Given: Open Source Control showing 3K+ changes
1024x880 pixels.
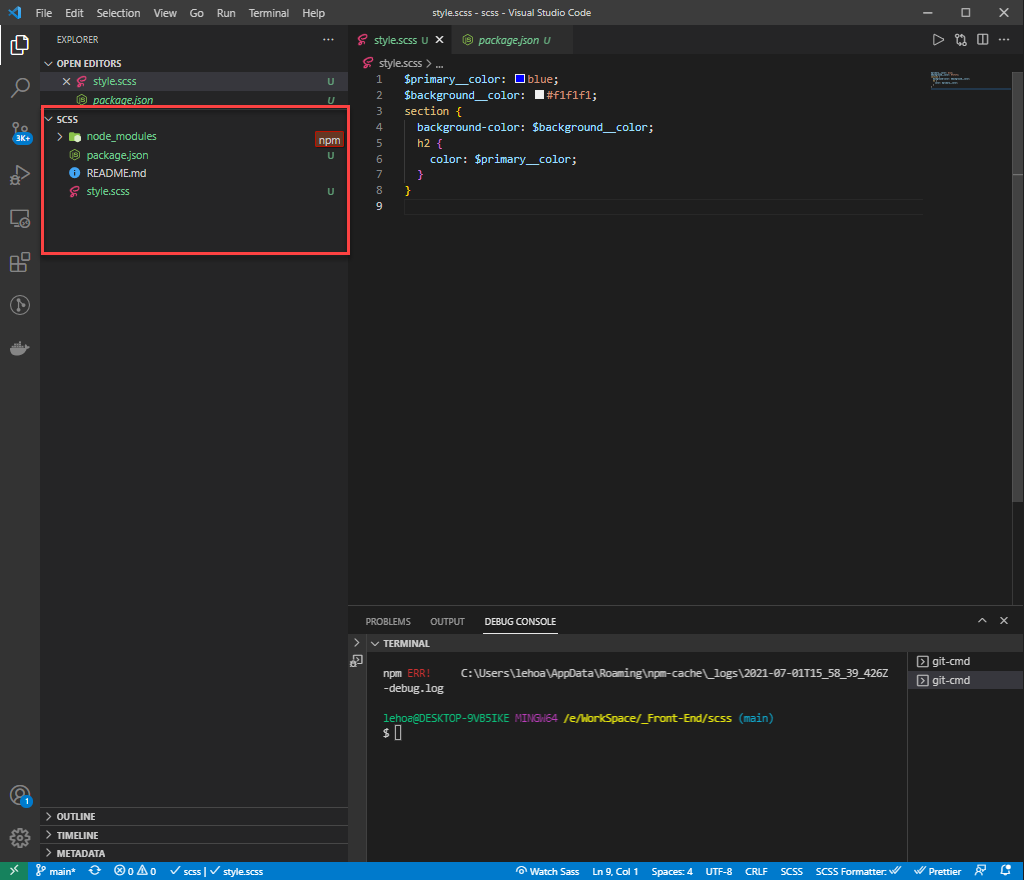Looking at the screenshot, I should tap(20, 131).
